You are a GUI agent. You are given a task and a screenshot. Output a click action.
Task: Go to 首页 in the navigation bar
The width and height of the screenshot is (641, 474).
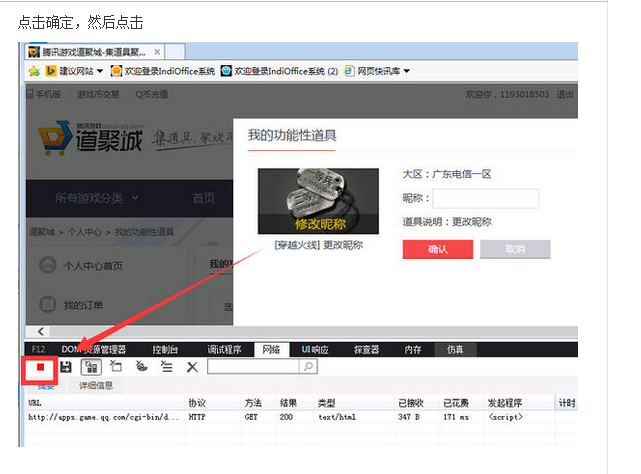point(204,198)
